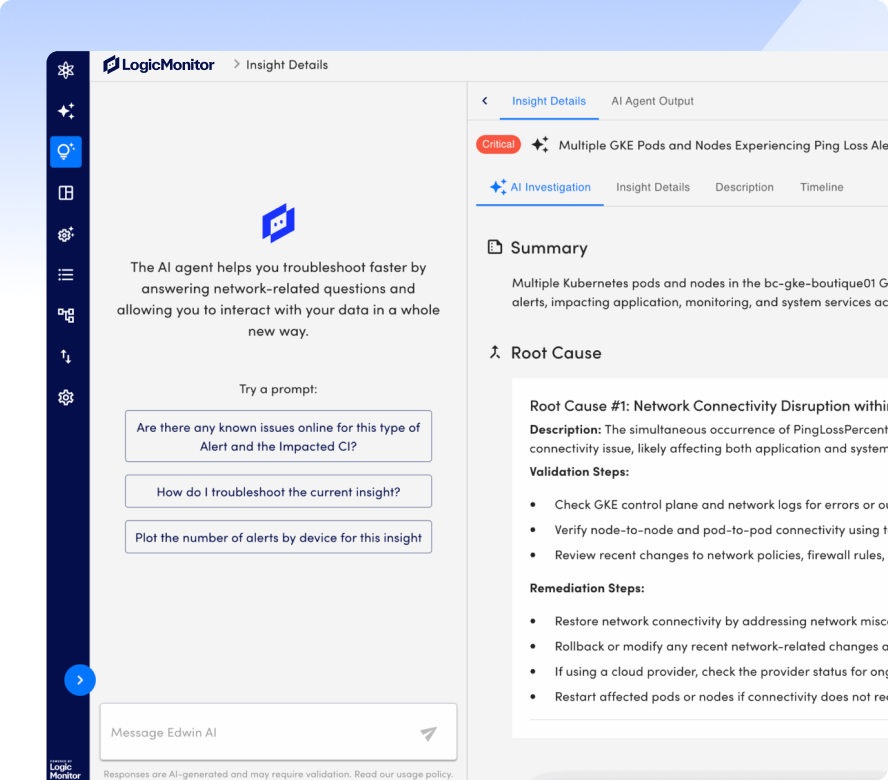
Task: Open the dashboard layout sidebar icon
Action: click(x=66, y=193)
